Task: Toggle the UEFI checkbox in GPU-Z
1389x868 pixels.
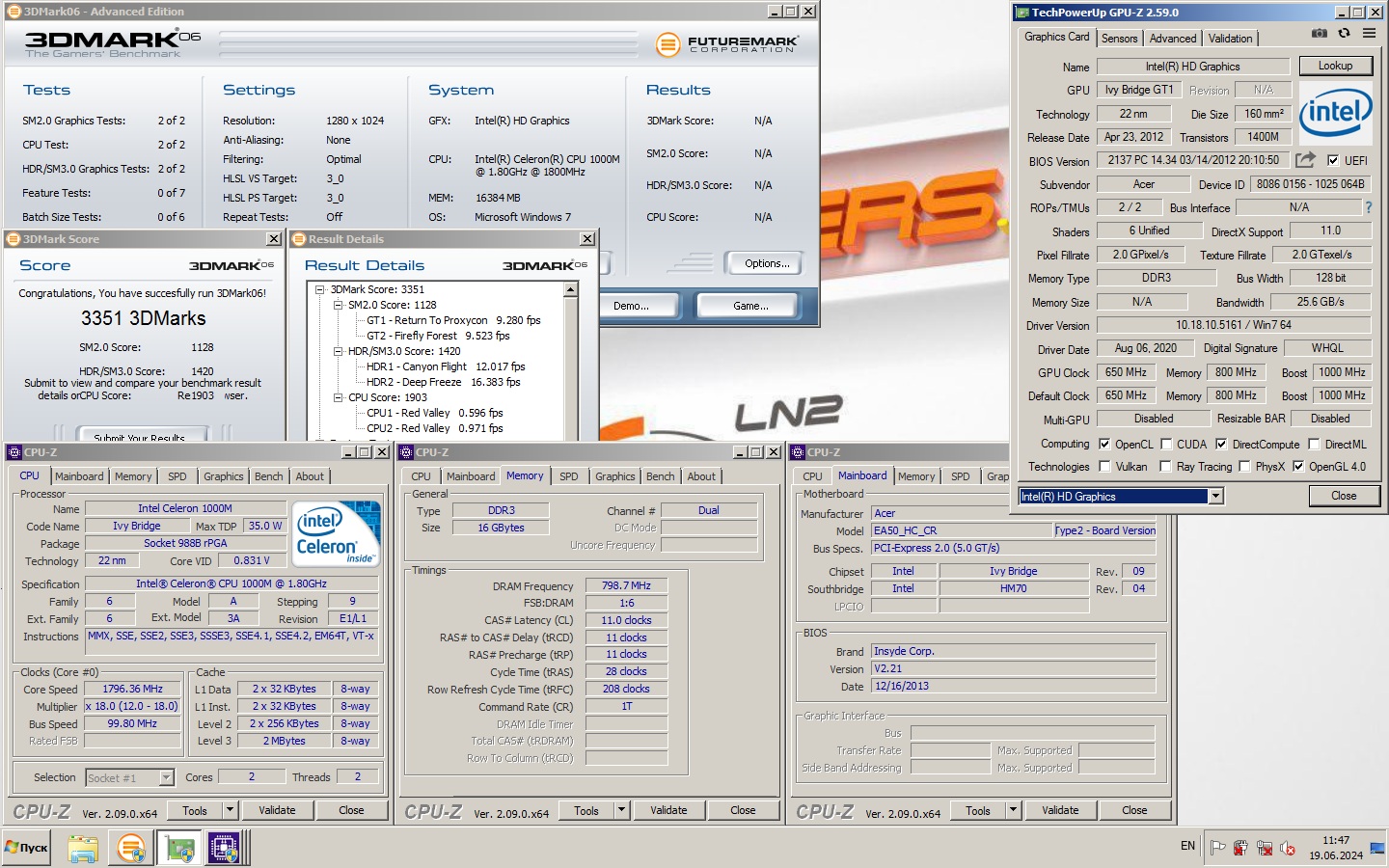Action: (1333, 160)
